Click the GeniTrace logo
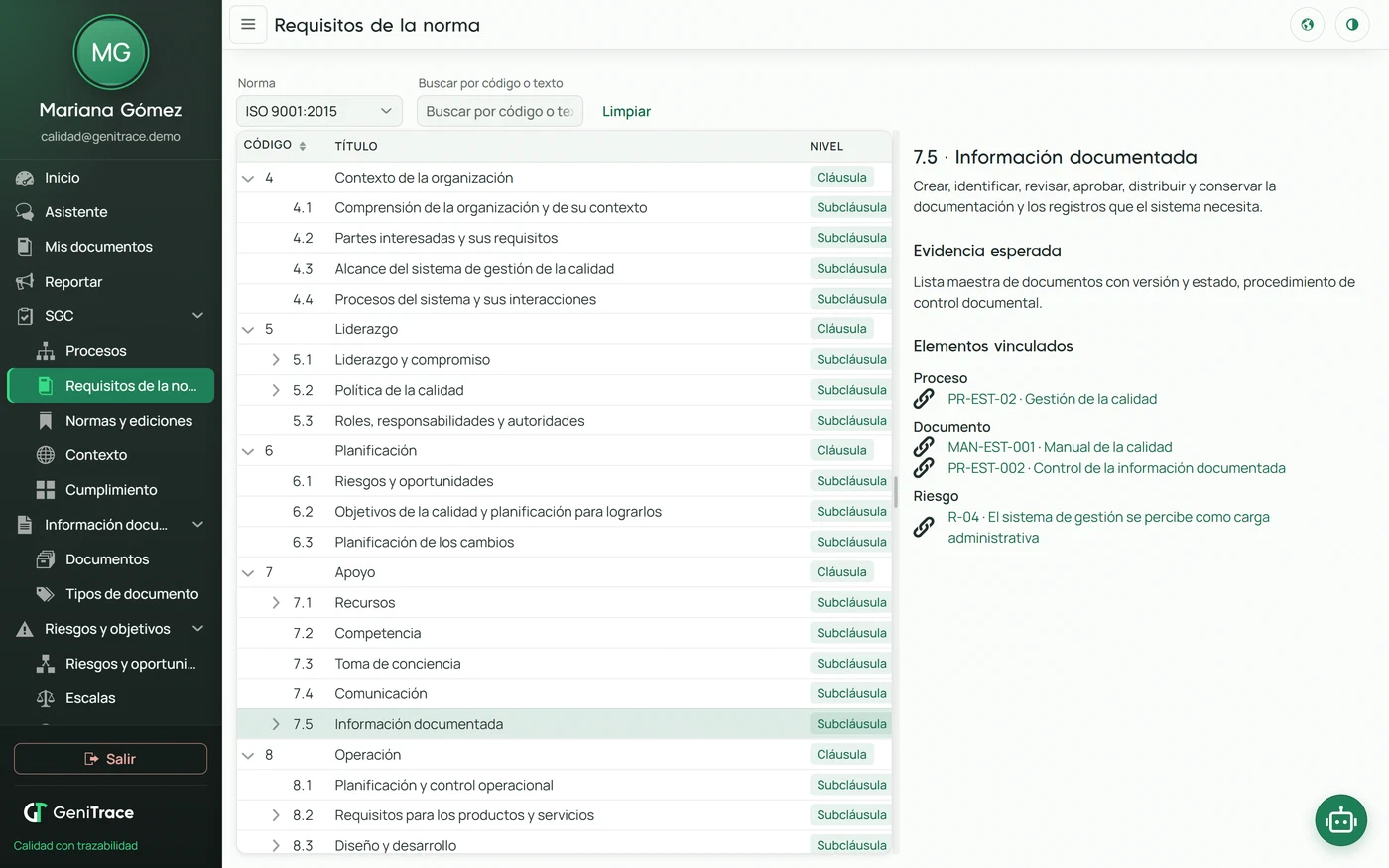Viewport: 1389px width, 868px height. pyautogui.click(x=78, y=812)
